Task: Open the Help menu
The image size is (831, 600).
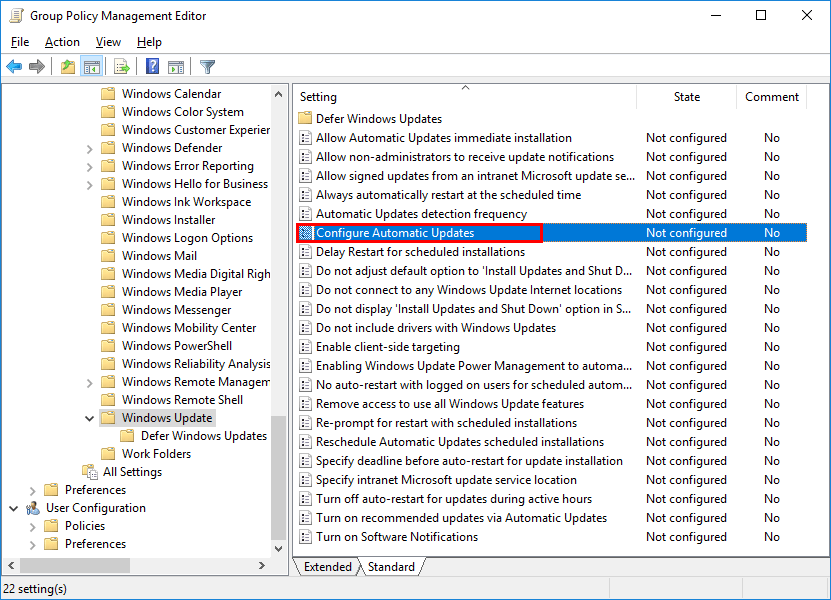Action: click(x=149, y=42)
